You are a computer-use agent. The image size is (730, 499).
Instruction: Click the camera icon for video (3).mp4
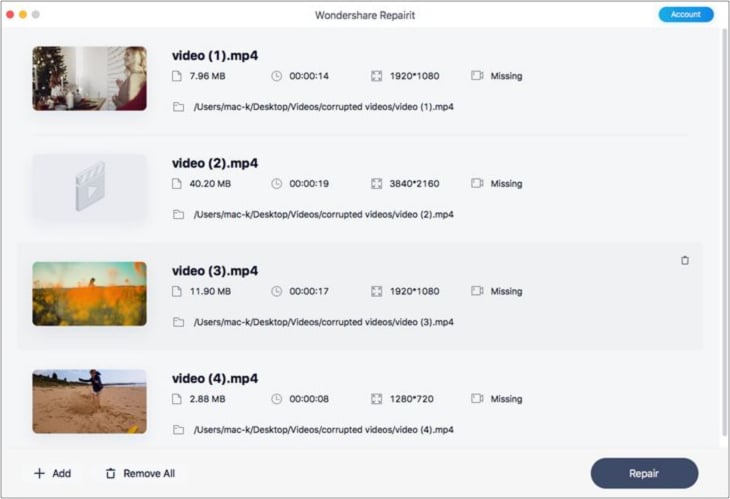click(477, 290)
